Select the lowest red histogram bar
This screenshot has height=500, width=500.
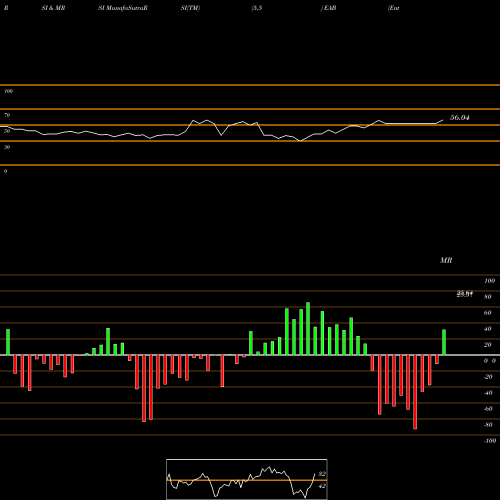point(415,392)
